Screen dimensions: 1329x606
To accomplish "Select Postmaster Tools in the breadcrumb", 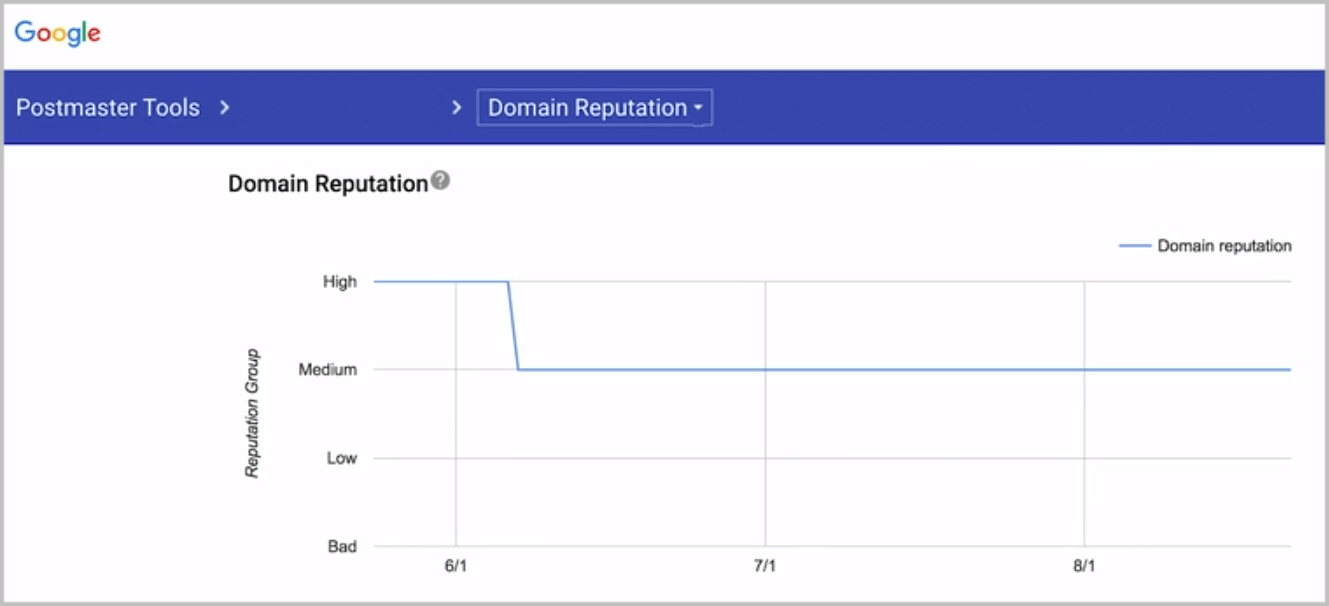I will (107, 107).
